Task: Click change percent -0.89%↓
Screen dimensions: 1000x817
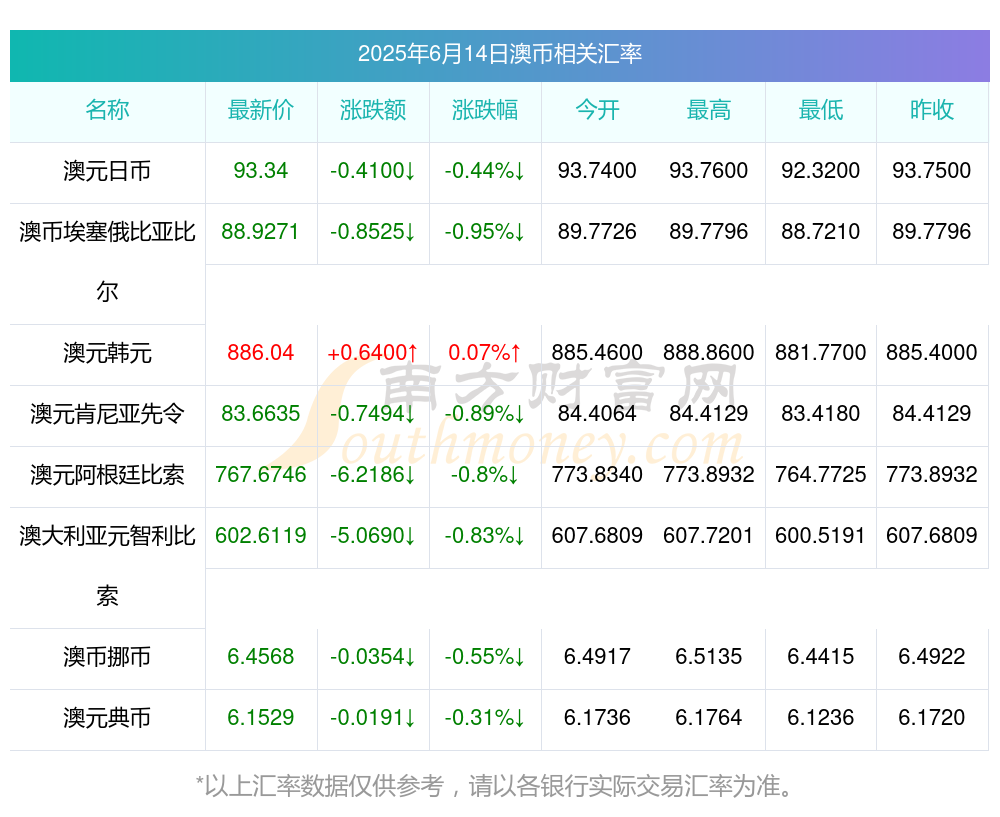Action: [485, 413]
